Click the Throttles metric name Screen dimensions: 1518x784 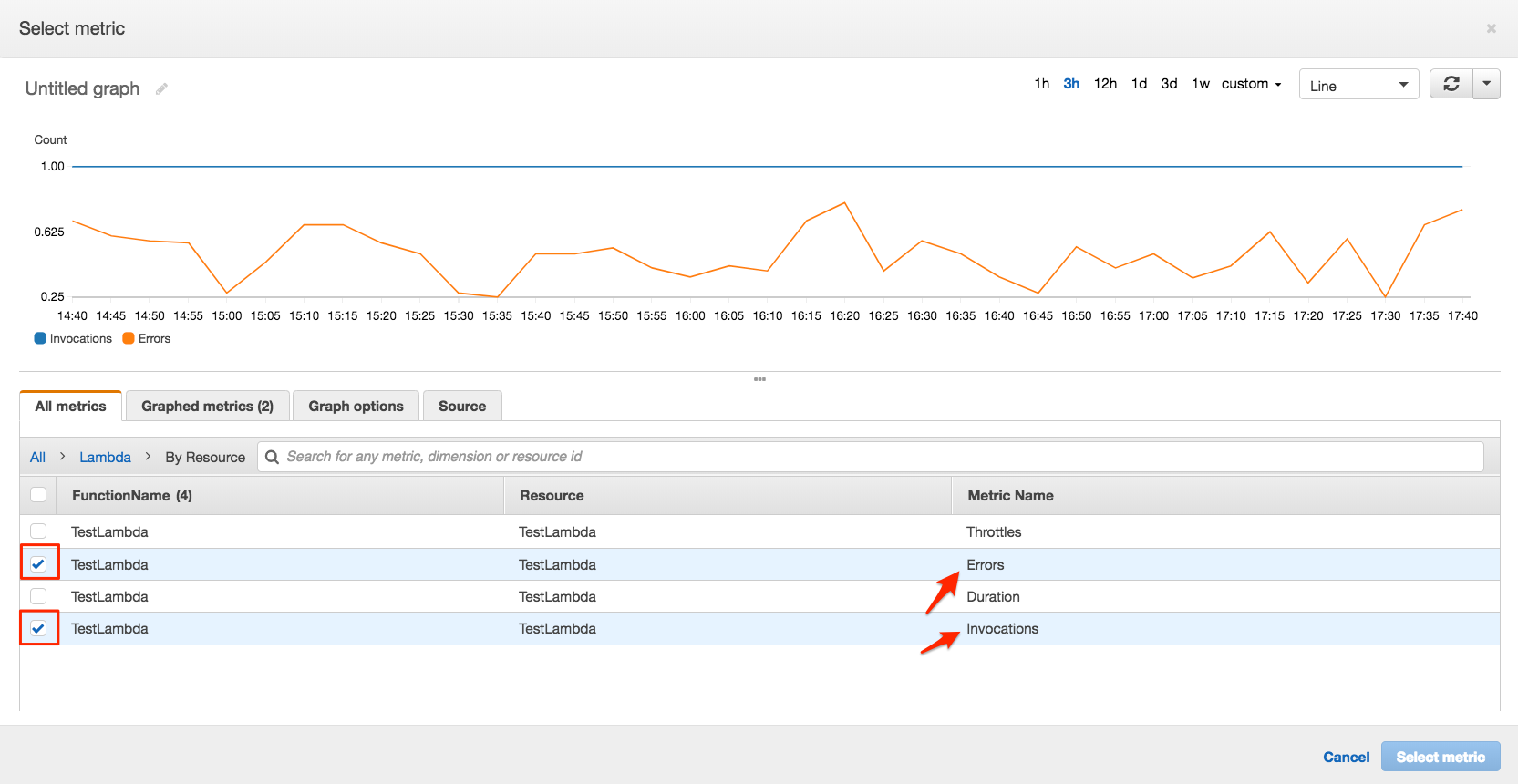tap(994, 531)
